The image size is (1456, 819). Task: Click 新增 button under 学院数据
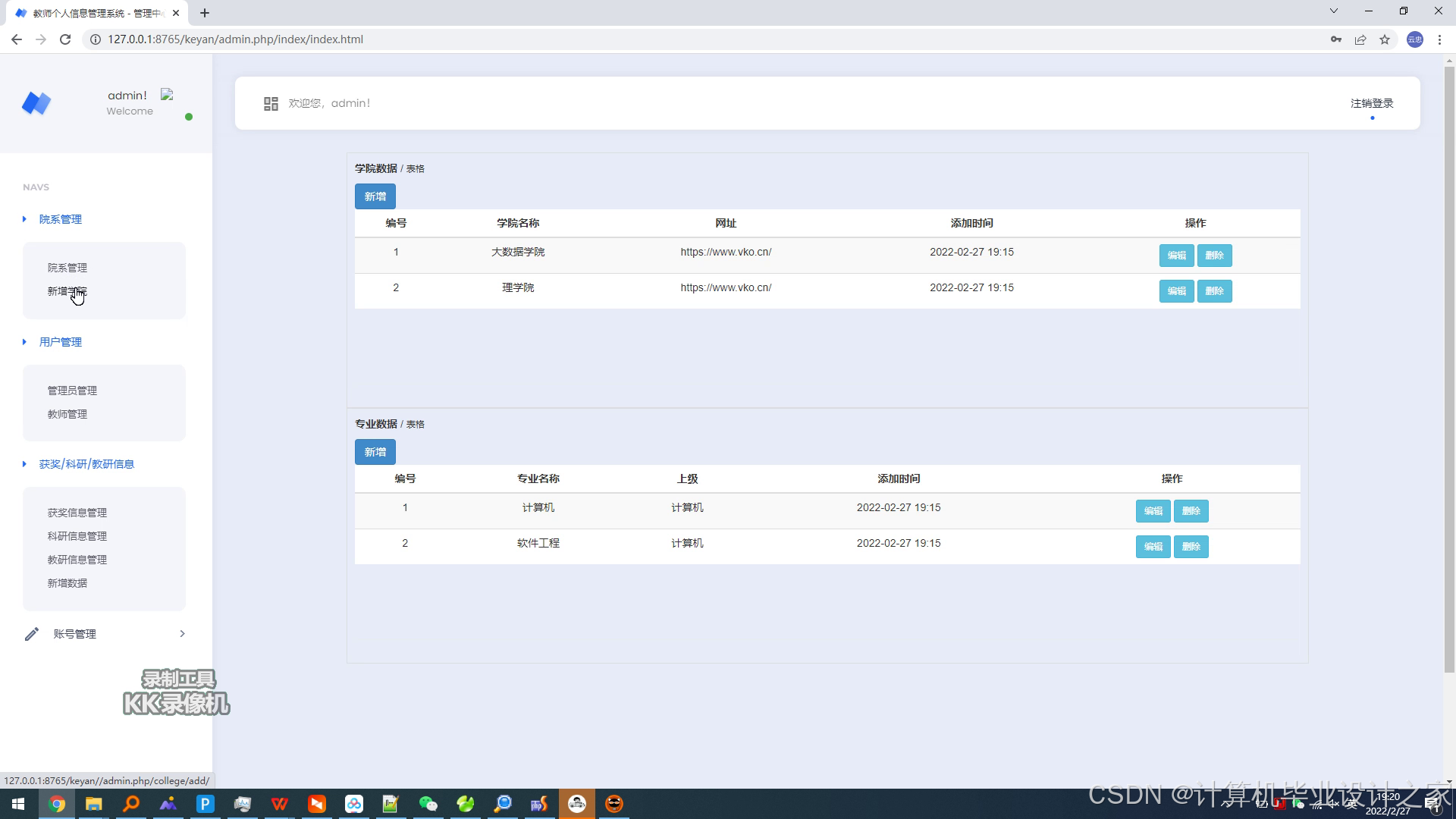pos(375,196)
